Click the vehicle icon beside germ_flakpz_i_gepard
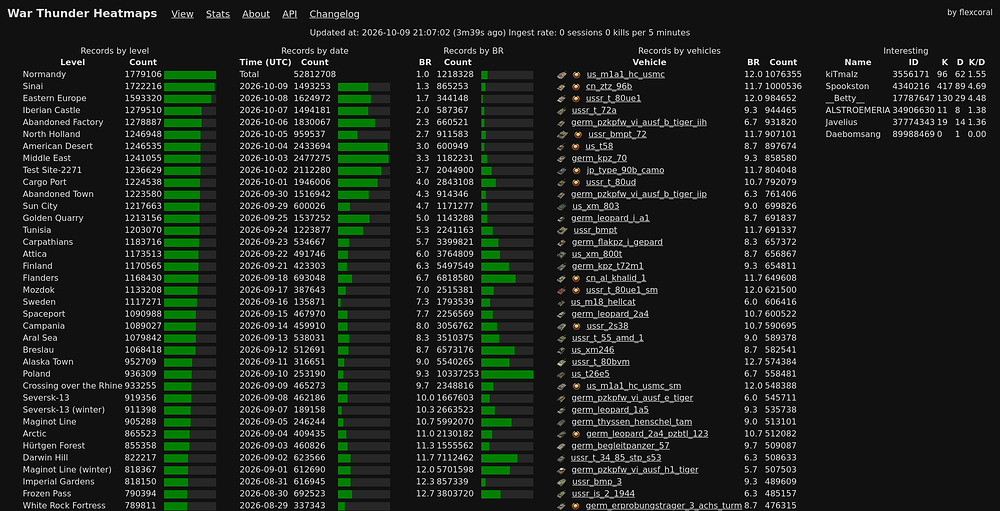Image resolution: width=1000 pixels, height=511 pixels. pyautogui.click(x=561, y=242)
